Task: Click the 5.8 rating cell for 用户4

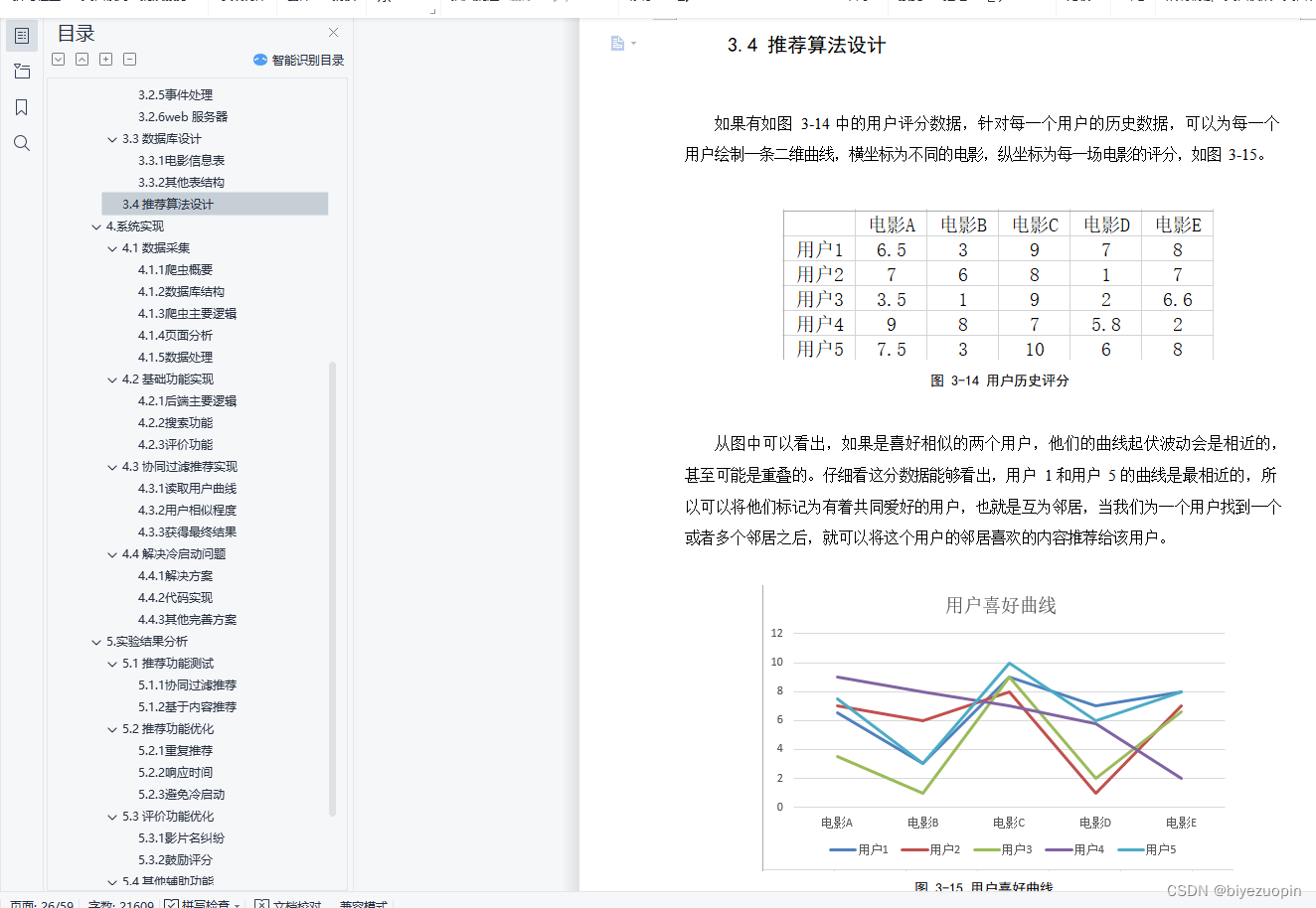Action: [1106, 324]
